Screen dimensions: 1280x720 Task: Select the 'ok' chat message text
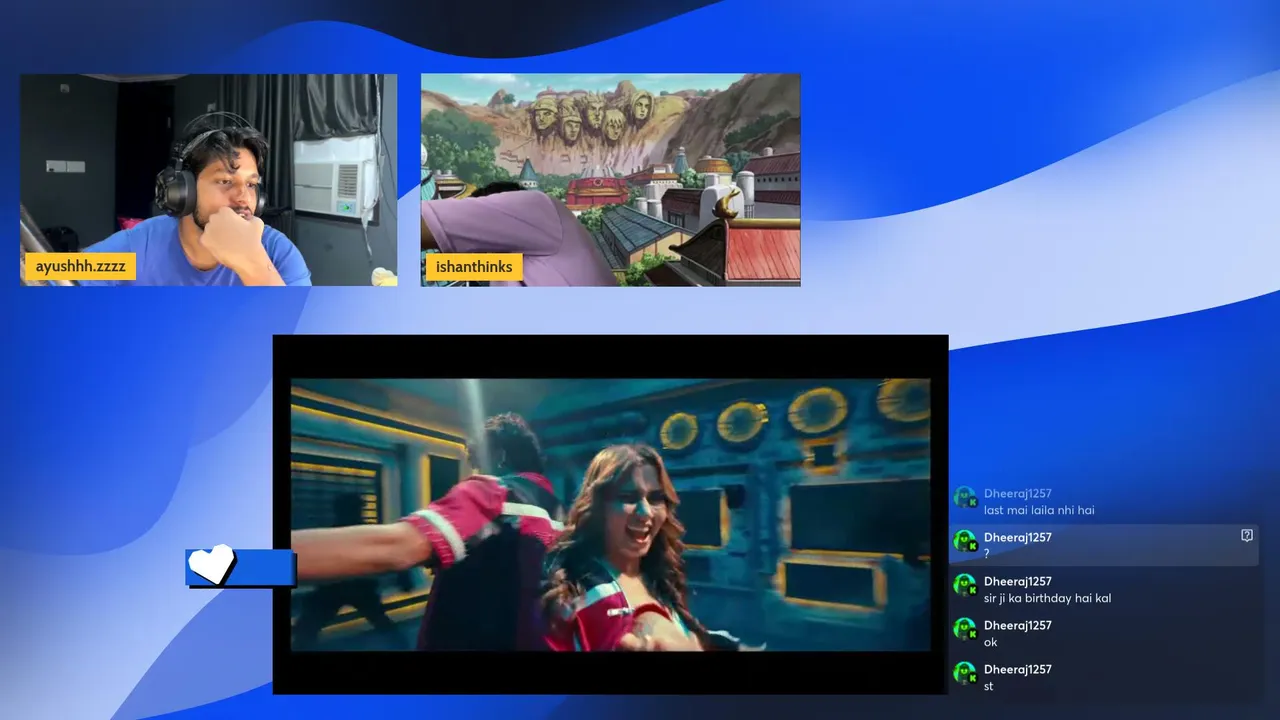click(x=991, y=642)
